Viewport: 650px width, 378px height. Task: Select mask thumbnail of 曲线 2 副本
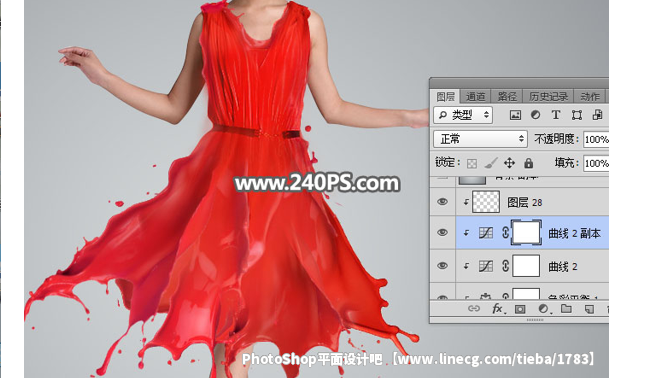point(526,233)
